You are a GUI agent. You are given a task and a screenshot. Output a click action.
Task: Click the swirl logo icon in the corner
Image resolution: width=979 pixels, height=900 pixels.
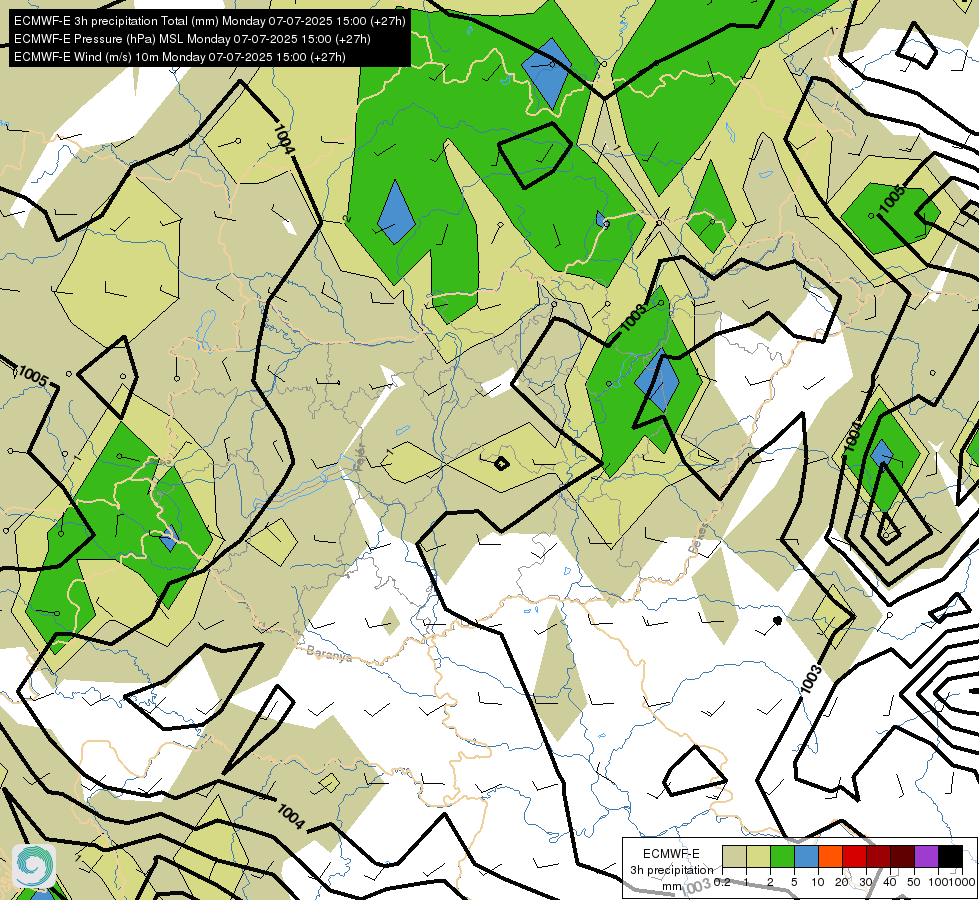(34, 865)
